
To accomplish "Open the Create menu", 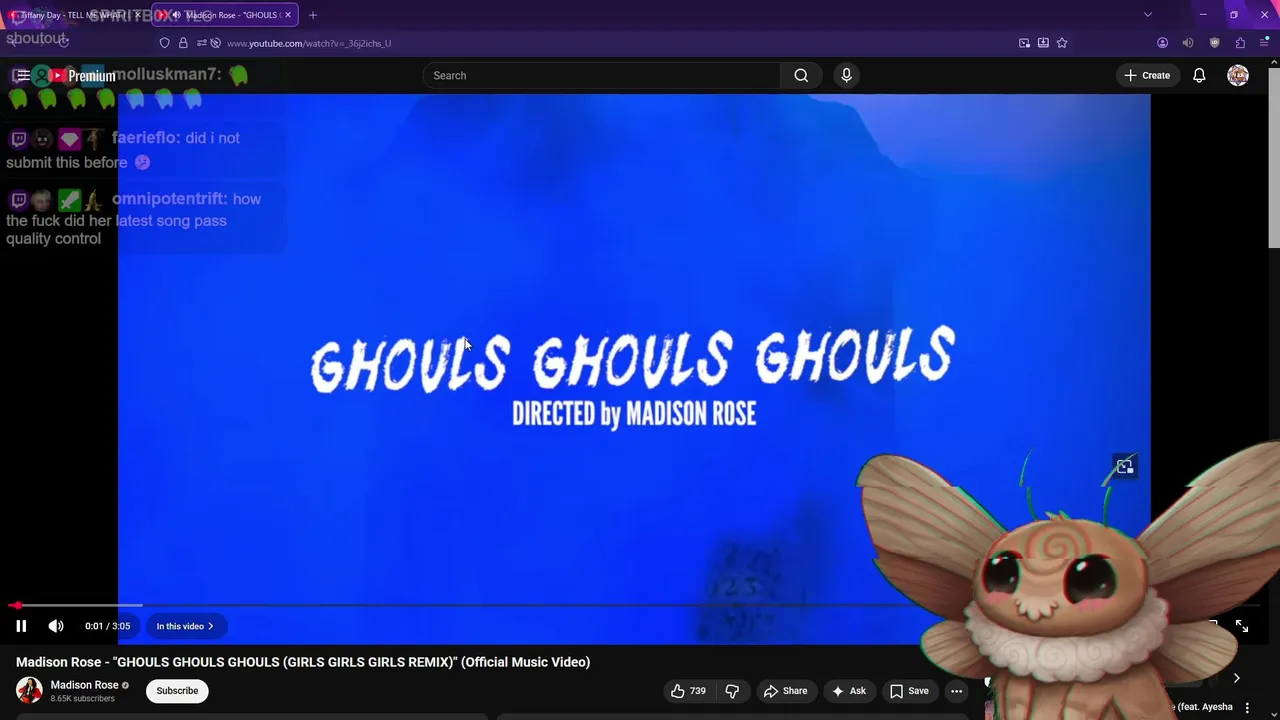I will click(x=1147, y=75).
